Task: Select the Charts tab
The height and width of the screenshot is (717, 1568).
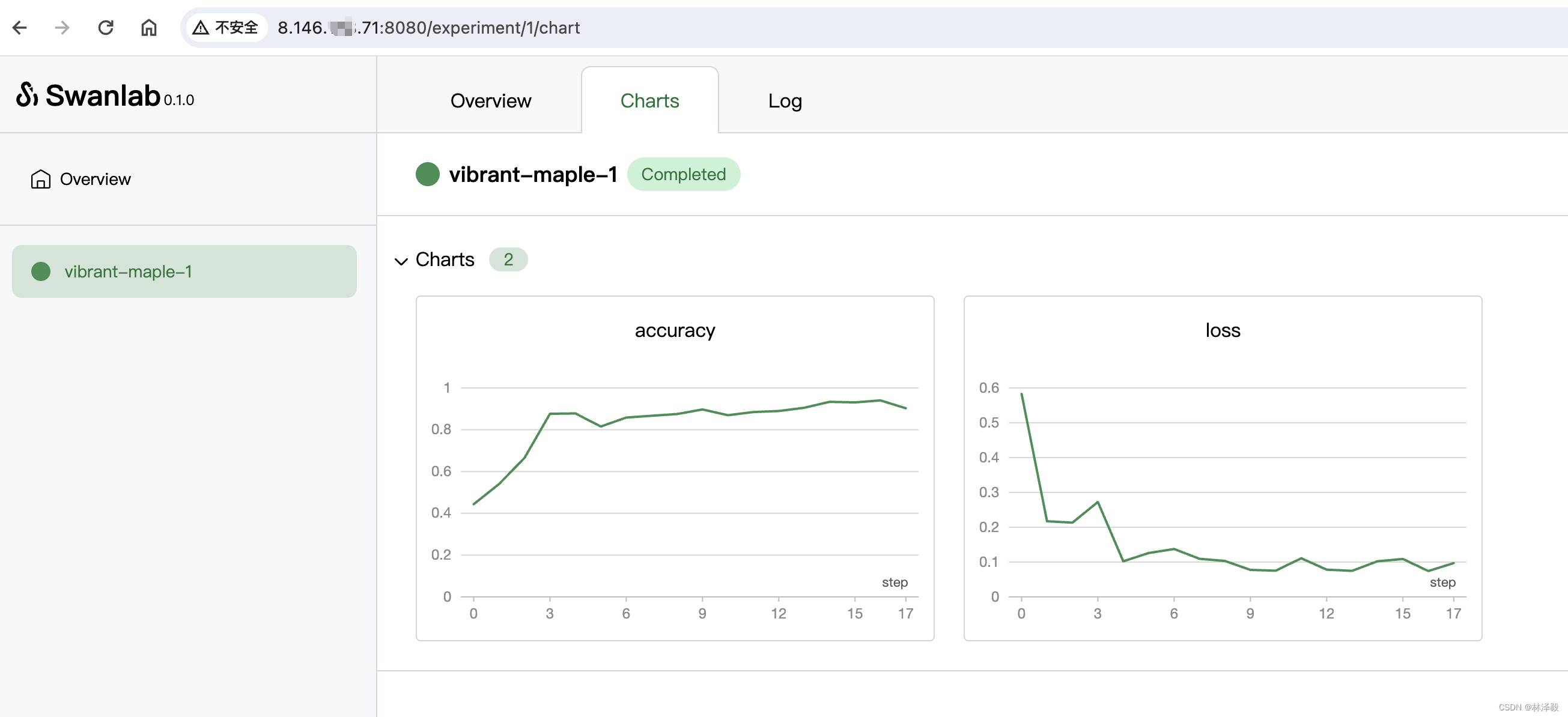Action: pos(649,100)
